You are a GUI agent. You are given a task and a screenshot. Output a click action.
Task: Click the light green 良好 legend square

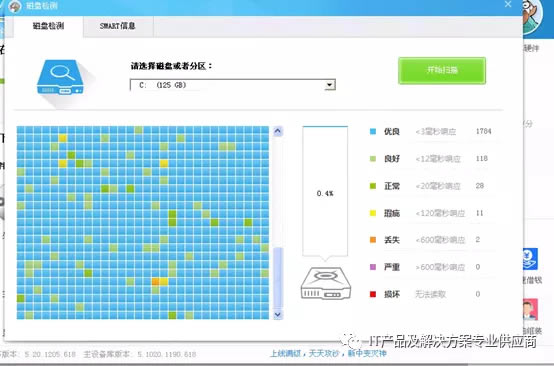tap(373, 159)
